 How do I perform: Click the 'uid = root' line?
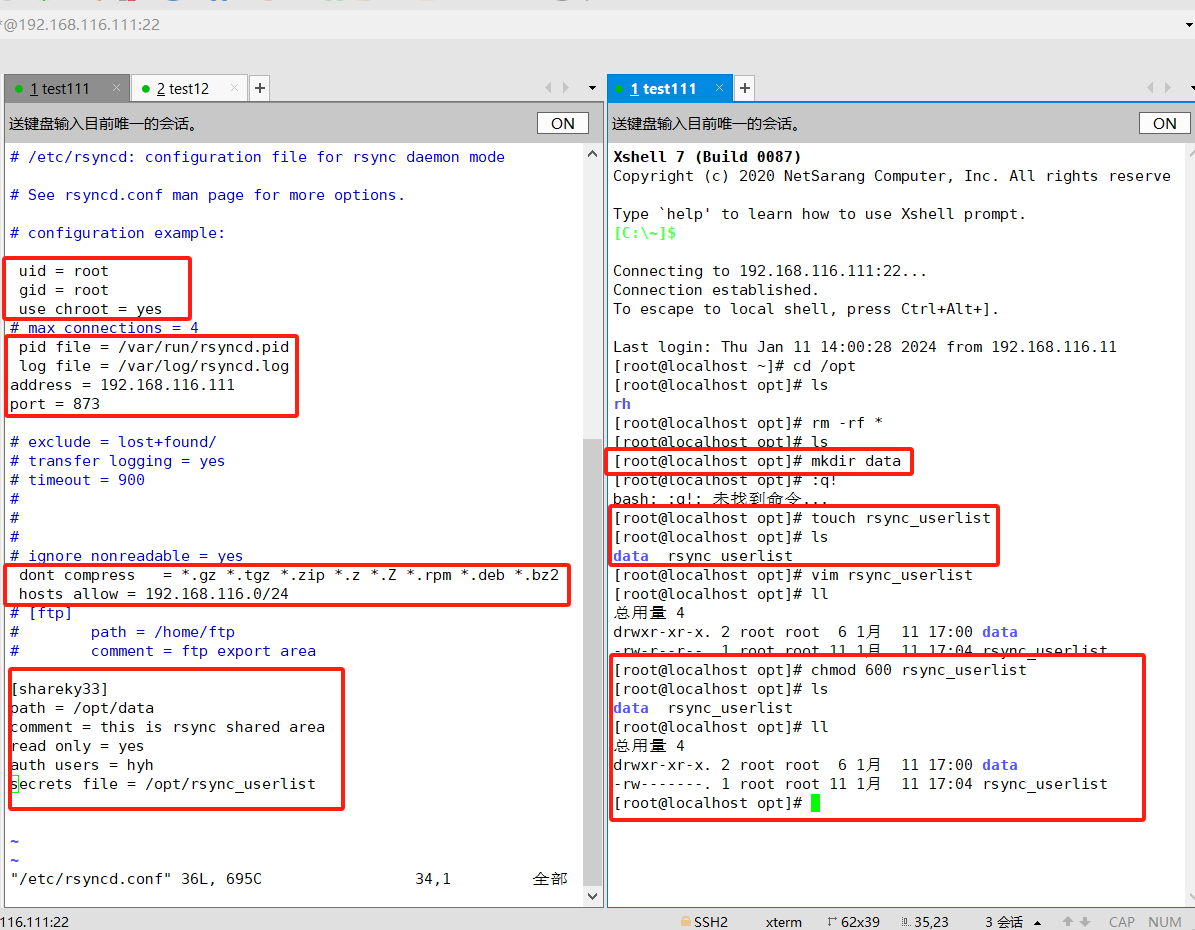coord(64,271)
